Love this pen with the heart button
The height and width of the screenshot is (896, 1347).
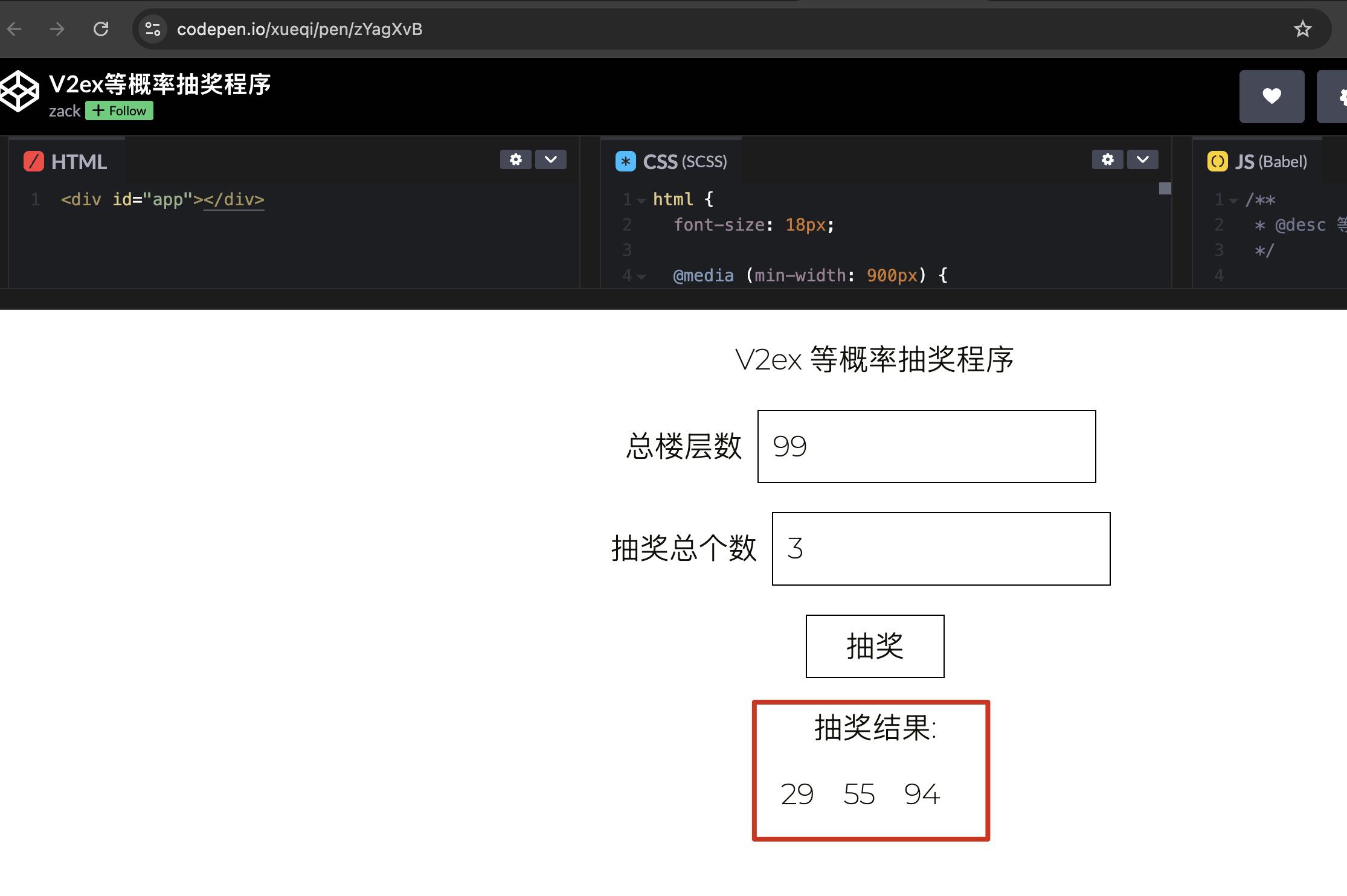(1271, 97)
